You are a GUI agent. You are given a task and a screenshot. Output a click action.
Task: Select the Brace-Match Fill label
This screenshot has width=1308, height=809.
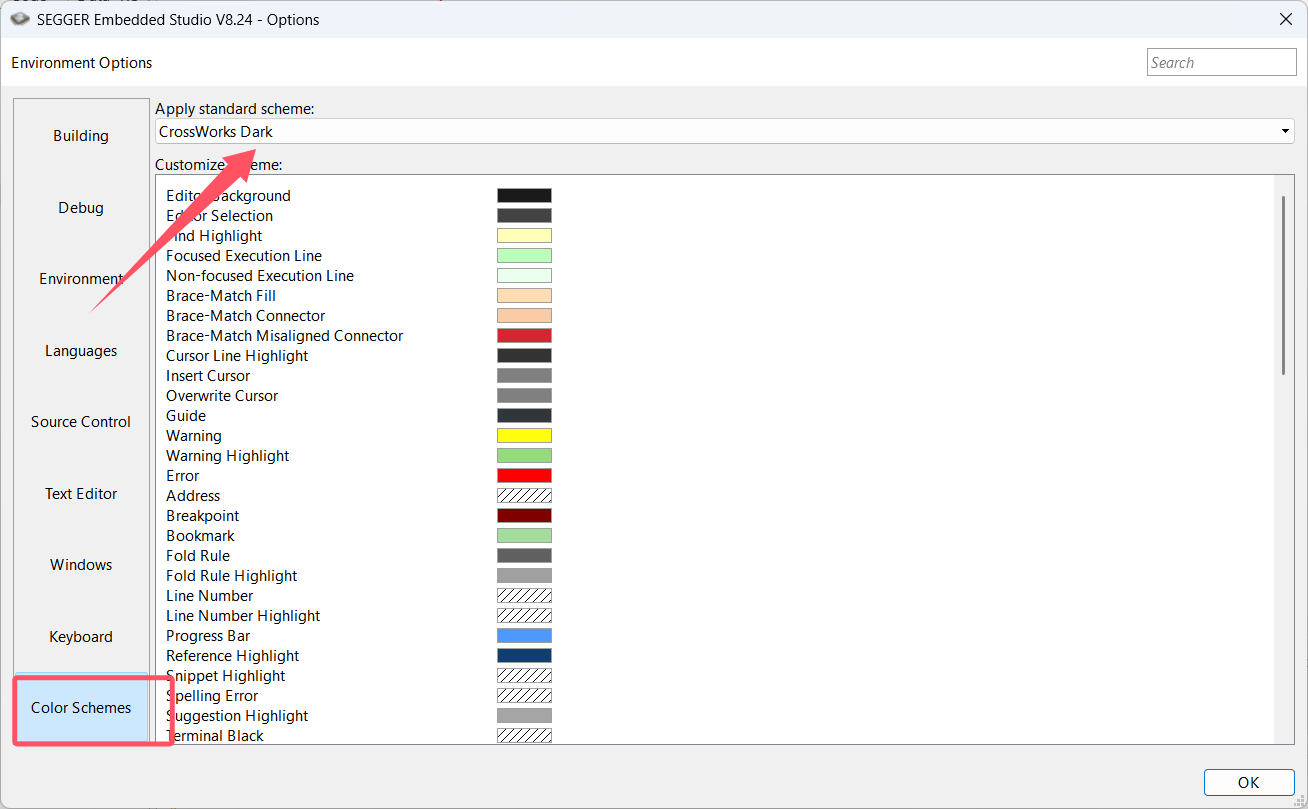pyautogui.click(x=221, y=296)
